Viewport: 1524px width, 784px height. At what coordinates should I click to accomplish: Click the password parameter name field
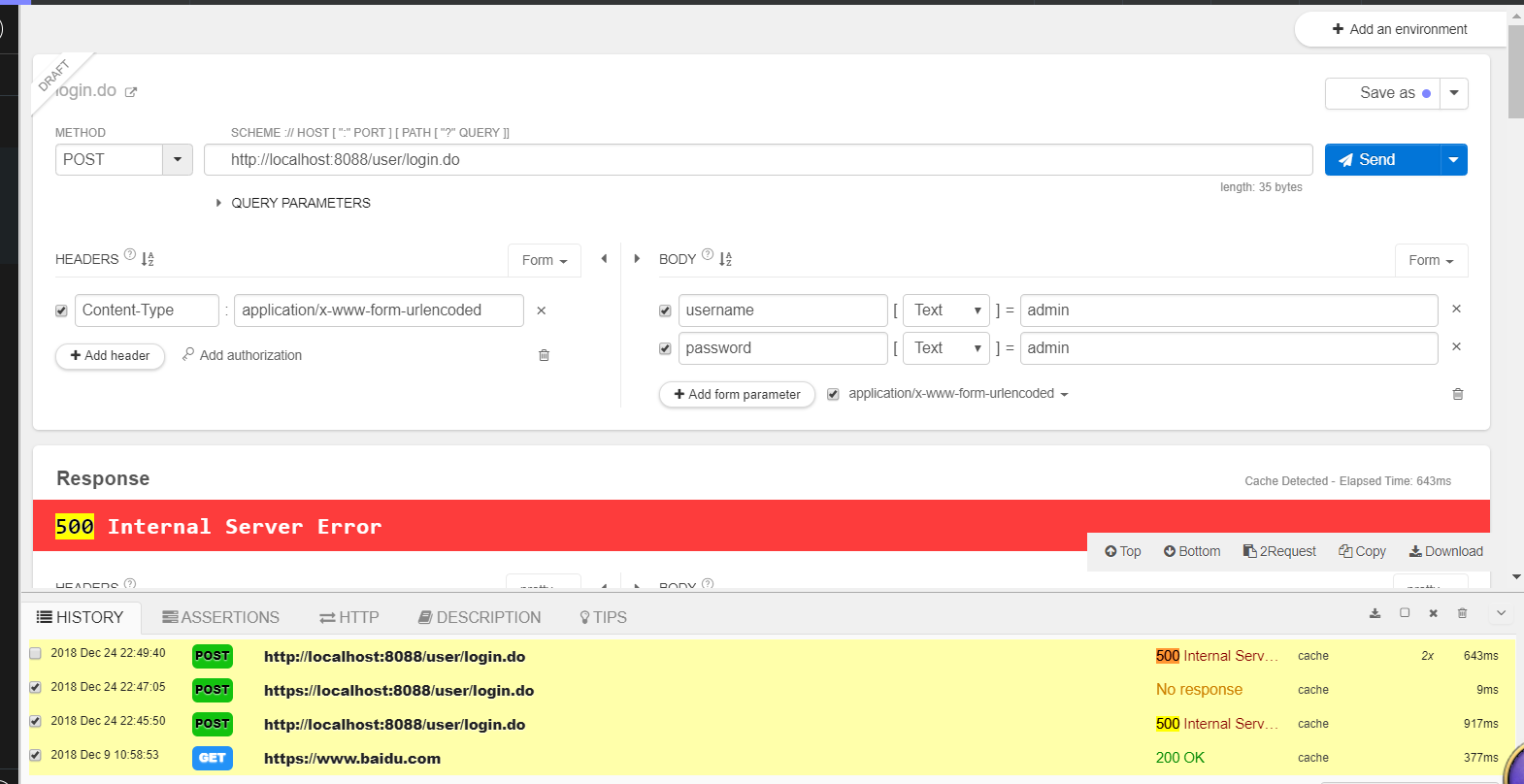[783, 348]
